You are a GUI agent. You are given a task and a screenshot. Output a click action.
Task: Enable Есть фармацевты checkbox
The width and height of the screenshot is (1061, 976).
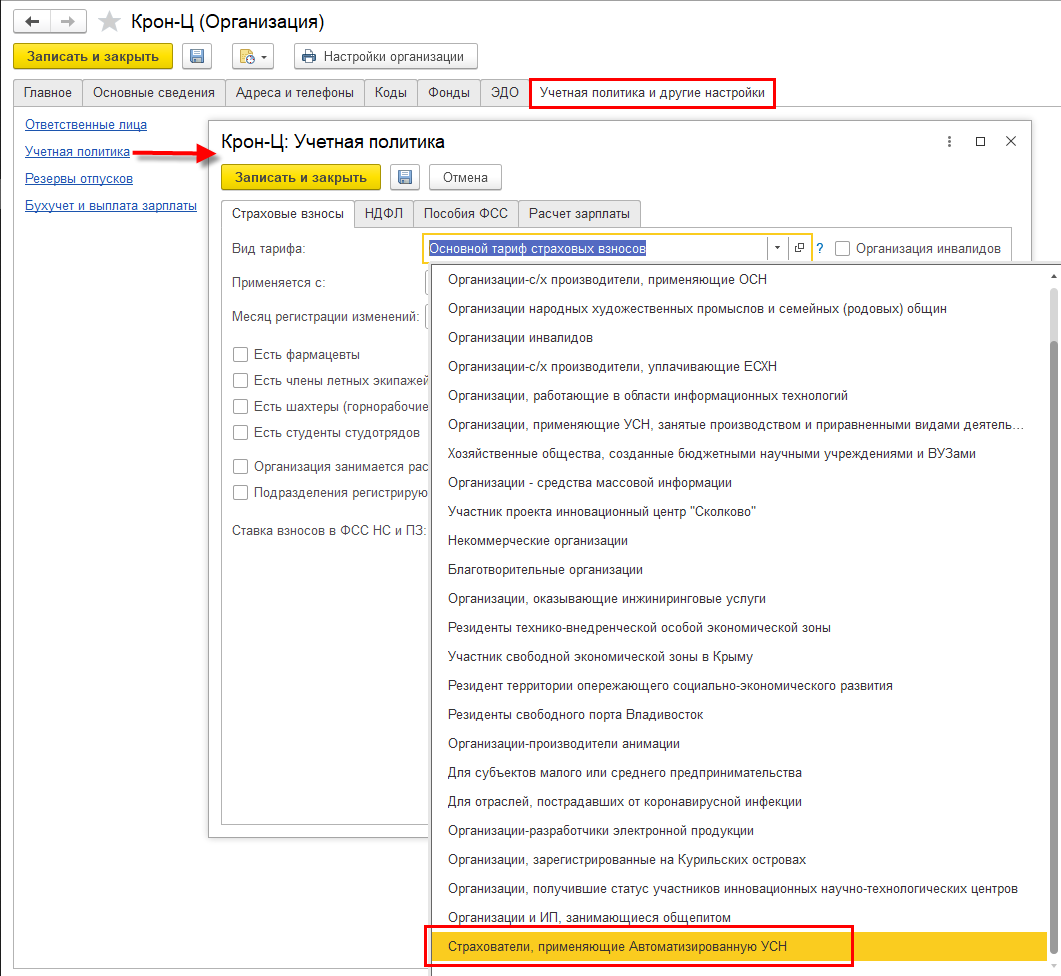(240, 355)
